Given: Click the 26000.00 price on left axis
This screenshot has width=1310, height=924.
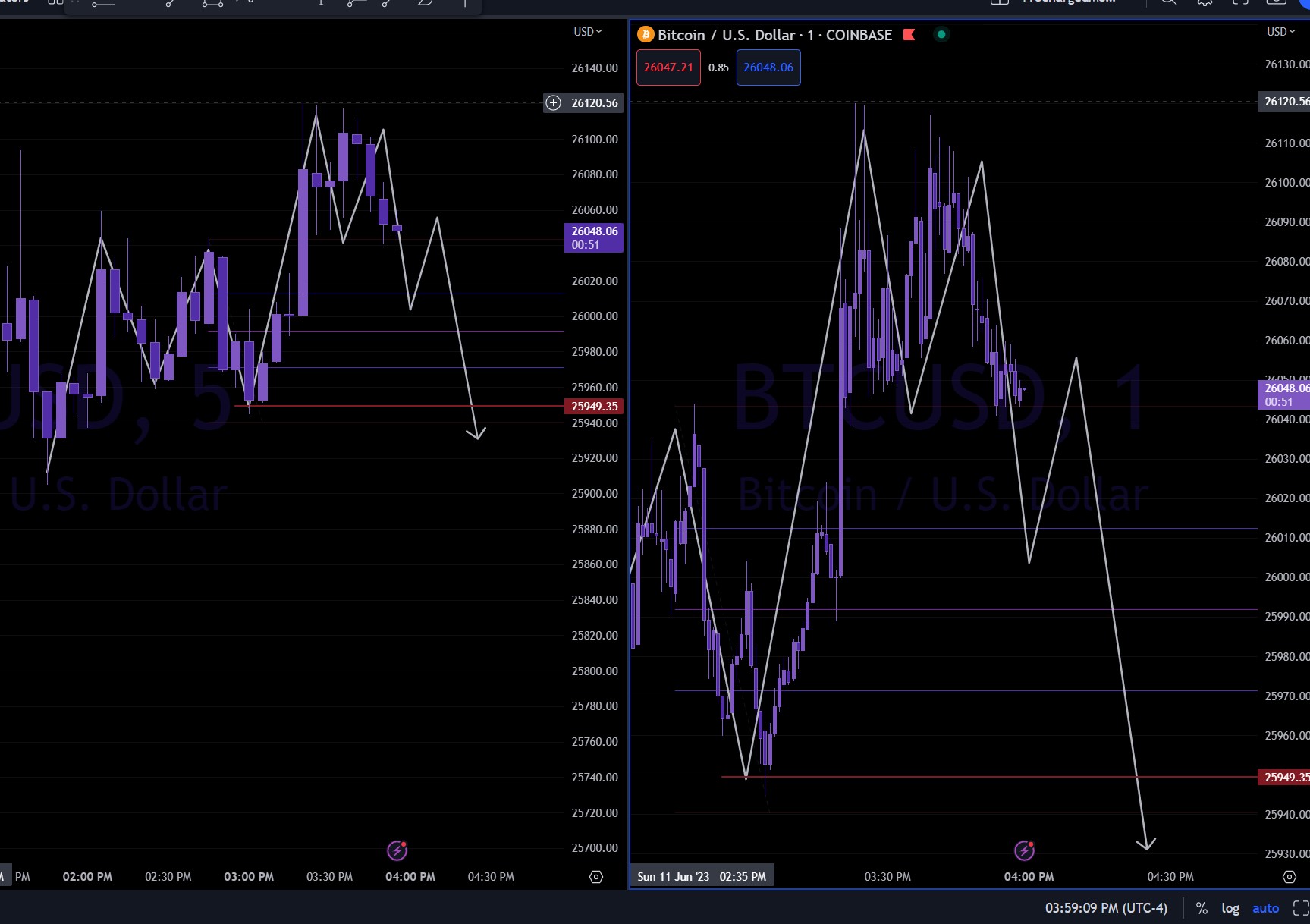Looking at the screenshot, I should 595,316.
